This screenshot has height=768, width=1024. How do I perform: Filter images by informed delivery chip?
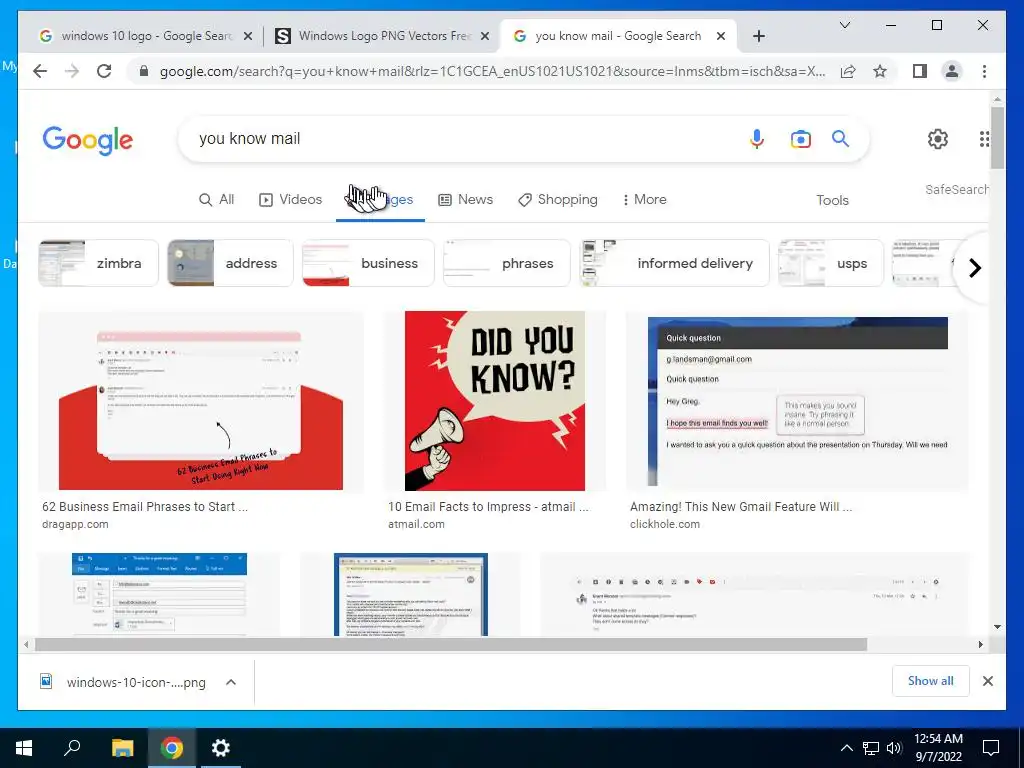675,263
